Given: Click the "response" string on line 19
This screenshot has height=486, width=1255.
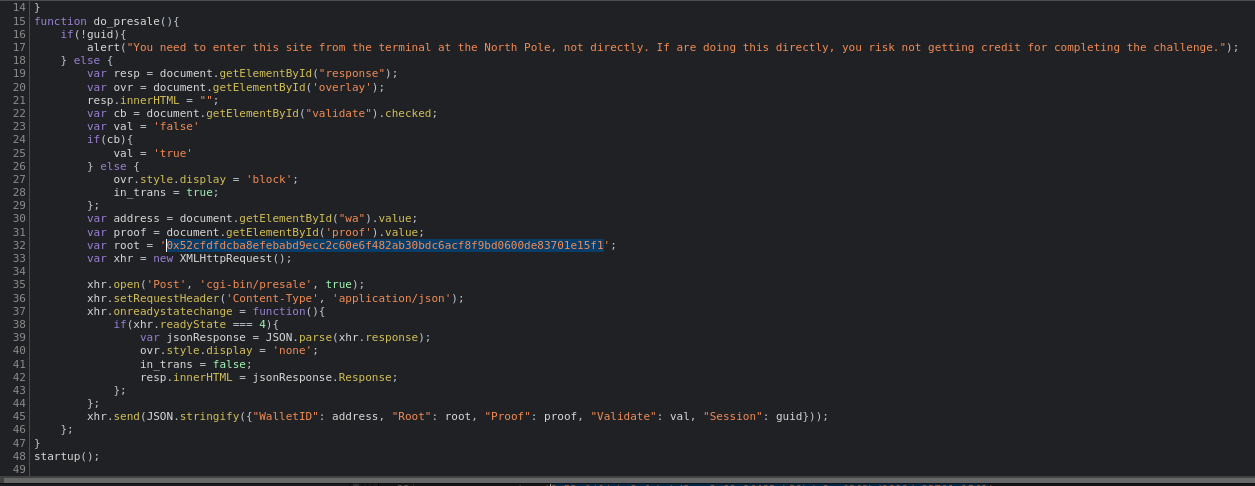Looking at the screenshot, I should tap(351, 73).
